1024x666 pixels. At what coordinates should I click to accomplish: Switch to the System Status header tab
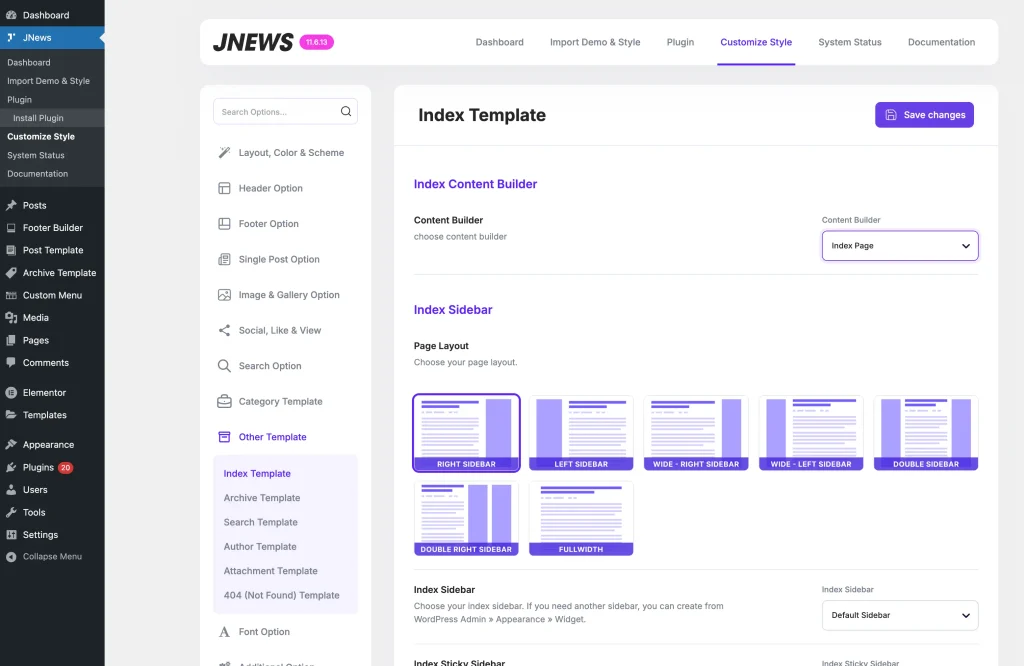point(850,42)
